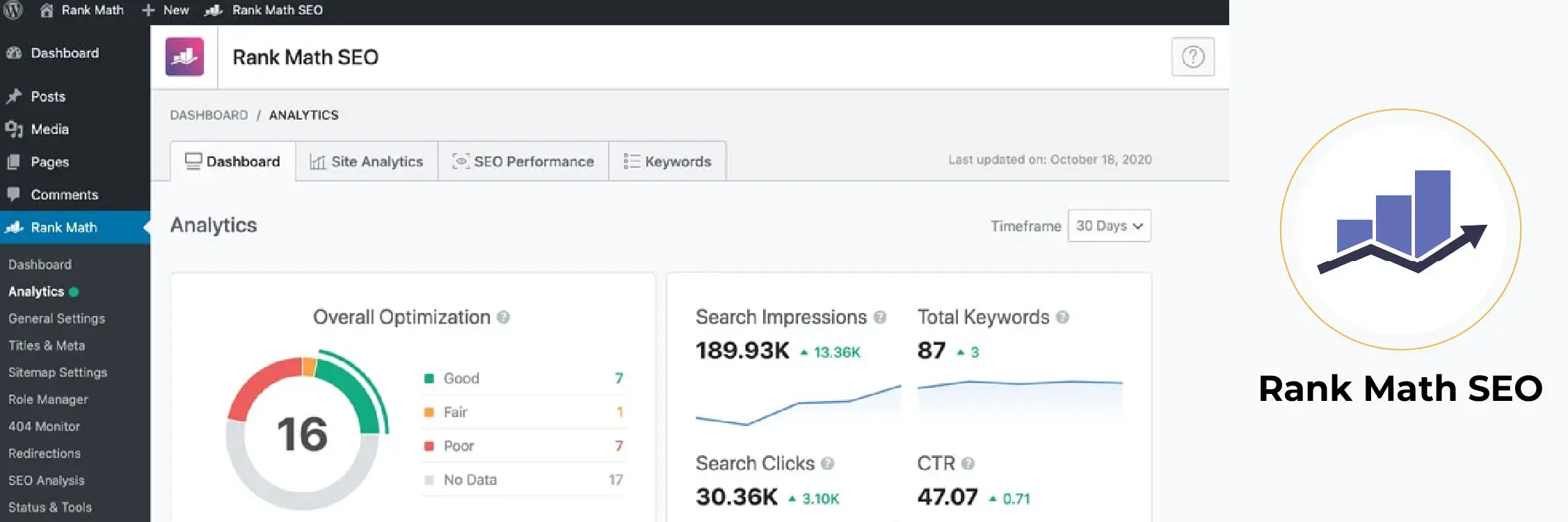This screenshot has height=522, width=1568.
Task: Open SEO Analysis page
Action: click(46, 480)
